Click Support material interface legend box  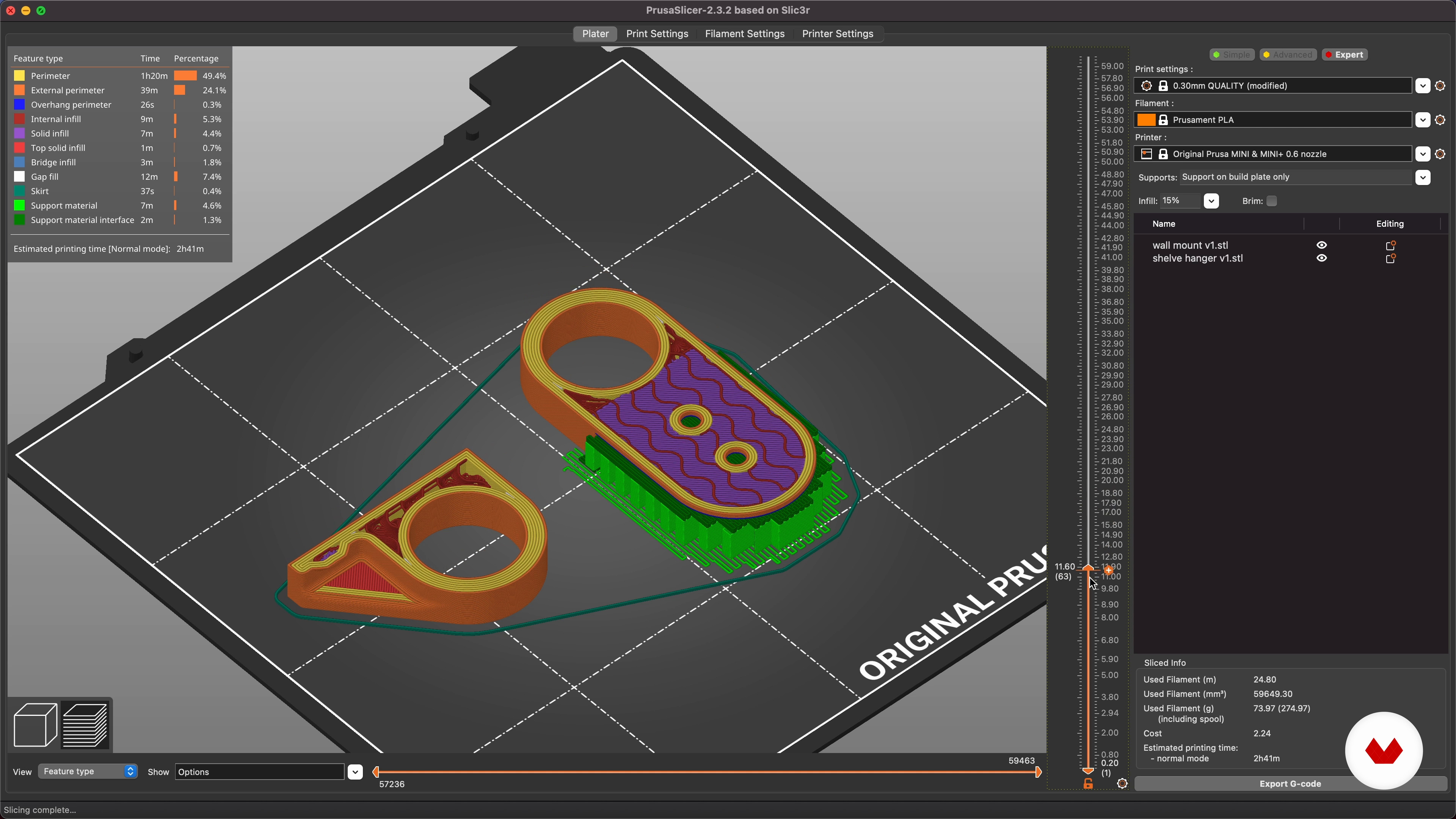tap(19, 220)
